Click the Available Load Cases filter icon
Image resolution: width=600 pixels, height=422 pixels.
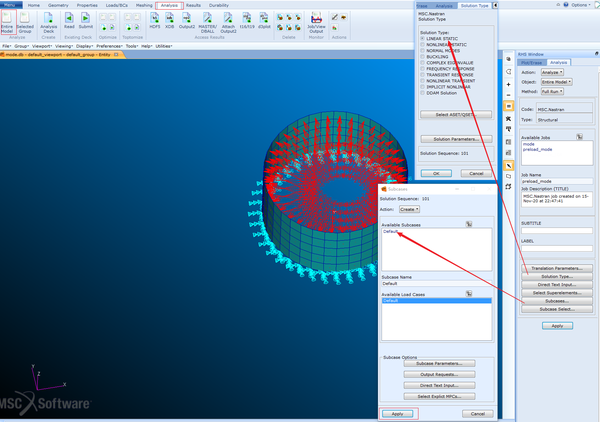pos(469,293)
